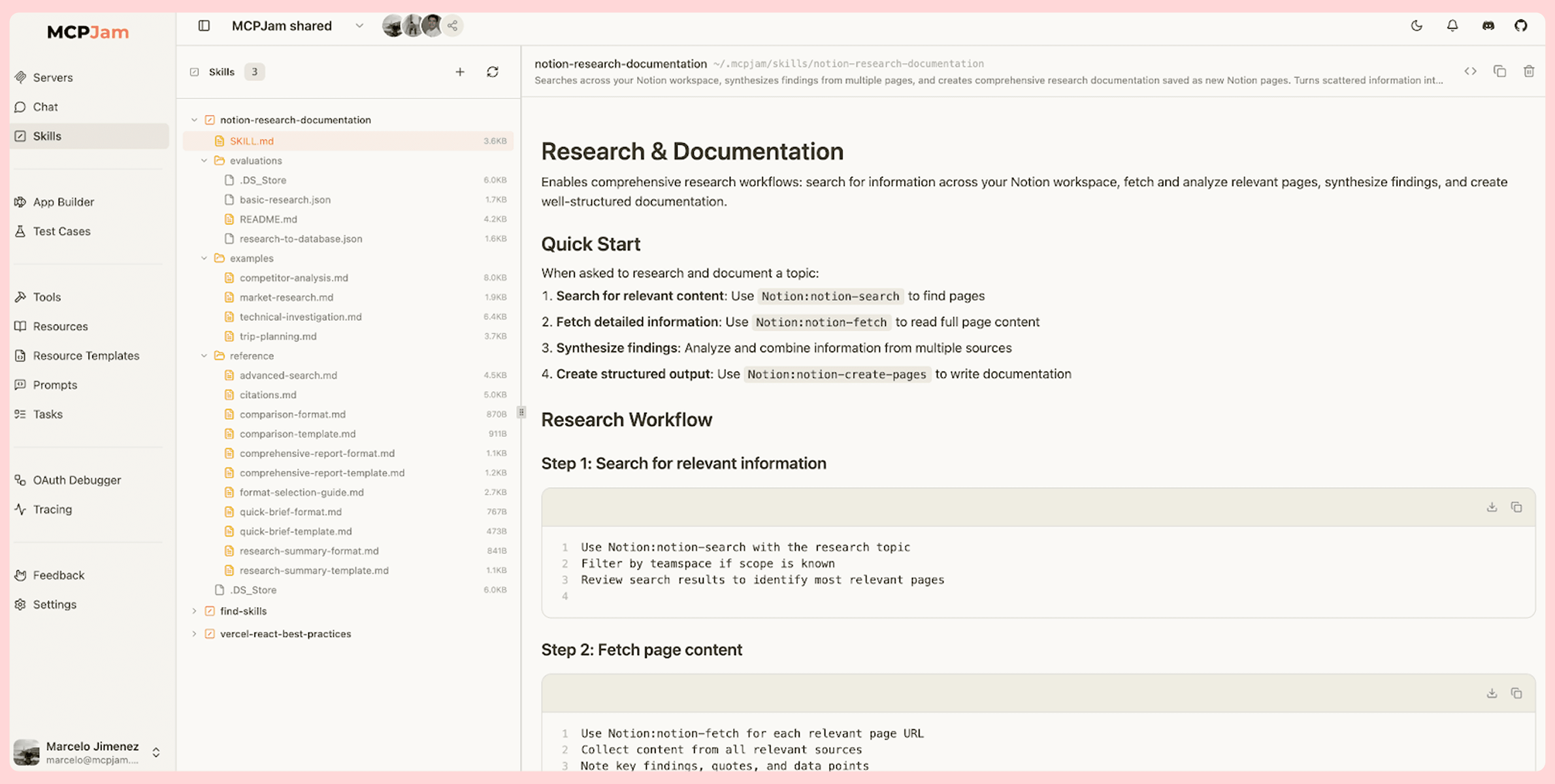Copy Step 1 code block contents
This screenshot has width=1555, height=784.
click(1516, 507)
